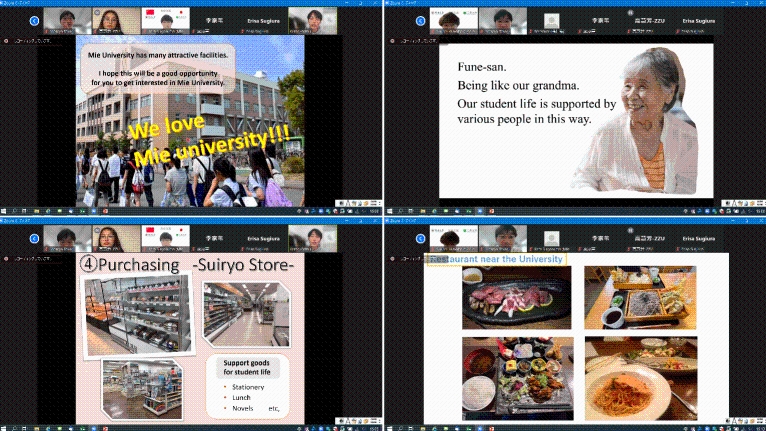Click the Japanese set meal with rice photo
766x431 pixels.
518,378
